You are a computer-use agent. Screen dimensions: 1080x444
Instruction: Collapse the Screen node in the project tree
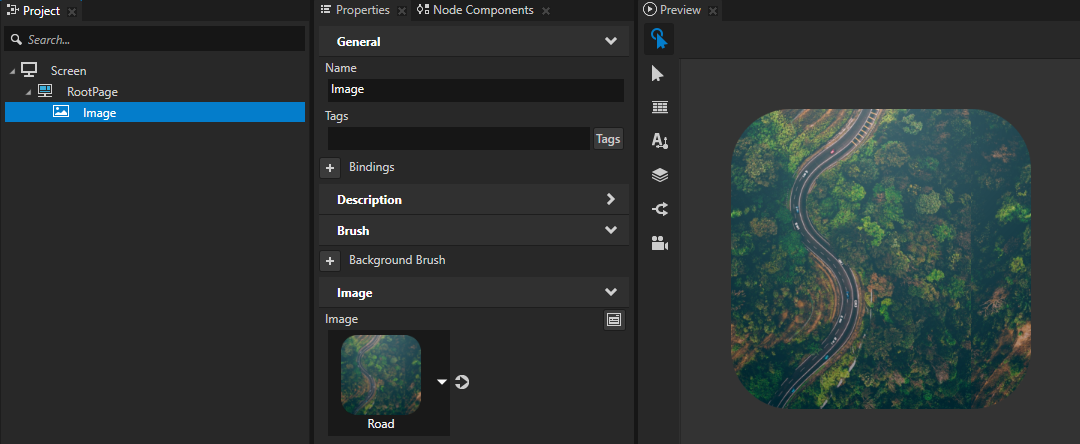(12, 71)
